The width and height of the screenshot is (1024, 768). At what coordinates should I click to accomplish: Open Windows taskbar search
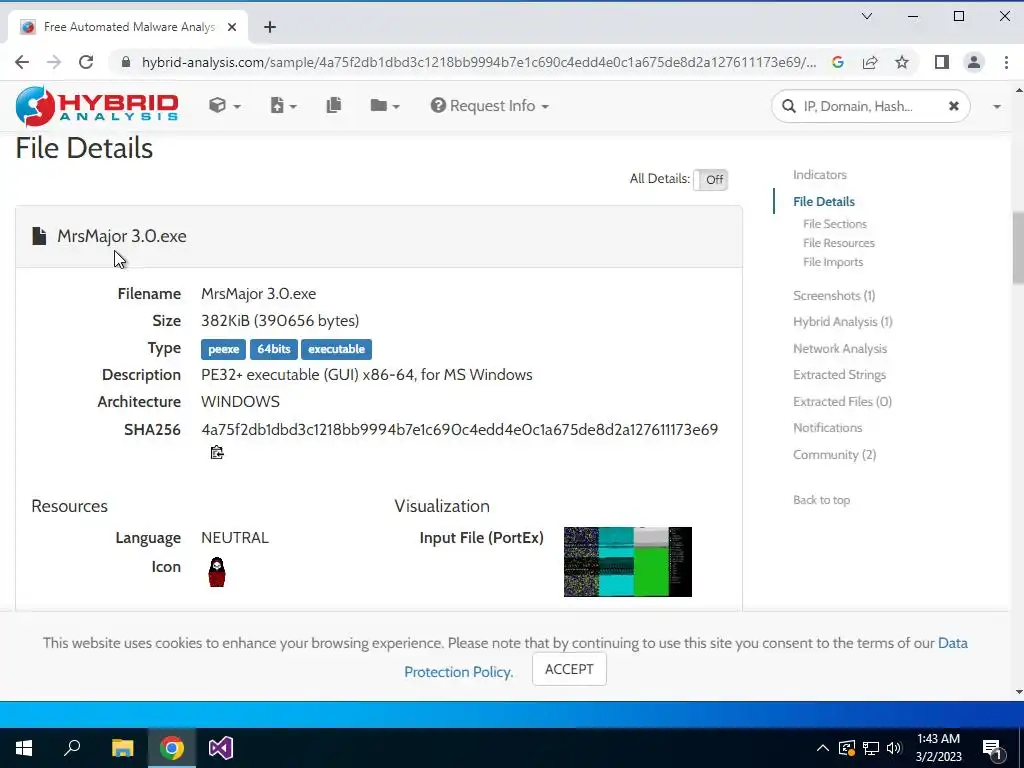tap(72, 748)
